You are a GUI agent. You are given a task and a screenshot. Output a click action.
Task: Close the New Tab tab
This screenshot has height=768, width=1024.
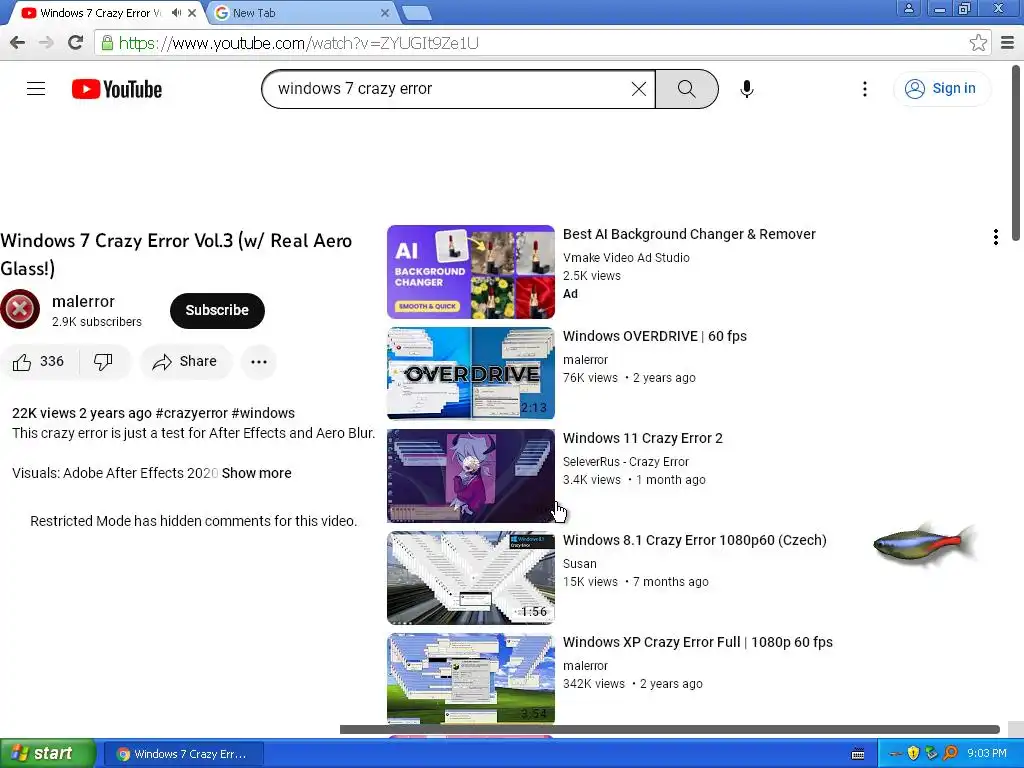(x=385, y=13)
